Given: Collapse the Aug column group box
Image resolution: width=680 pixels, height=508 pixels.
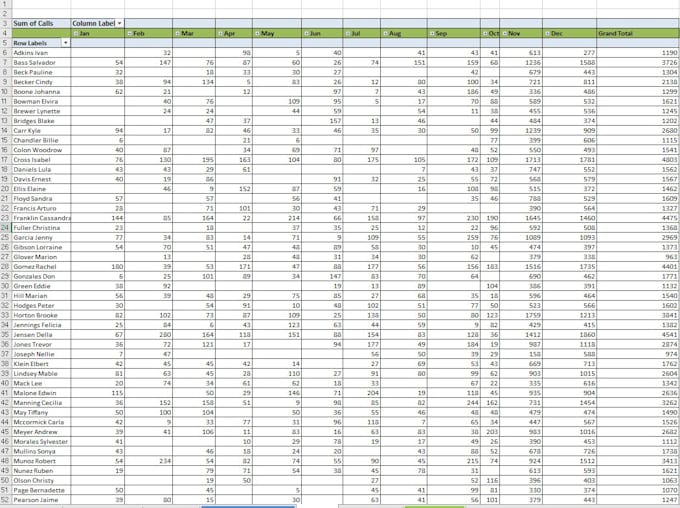Looking at the screenshot, I should 386,33.
